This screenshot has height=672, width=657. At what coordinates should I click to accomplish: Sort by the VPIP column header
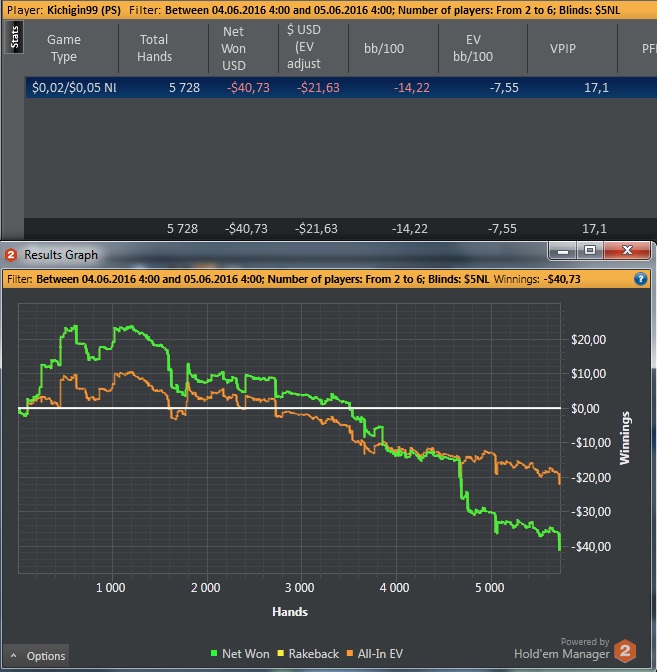coord(563,48)
